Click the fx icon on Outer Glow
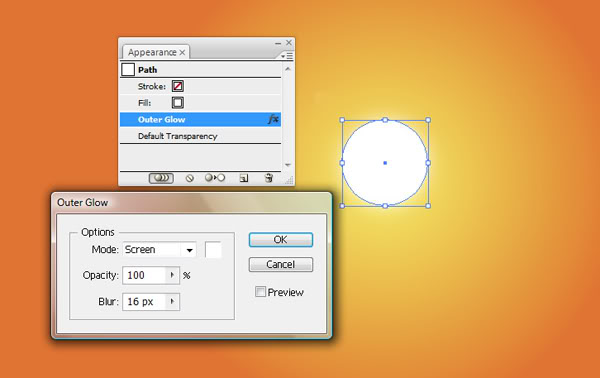This screenshot has width=600, height=378. tap(273, 119)
